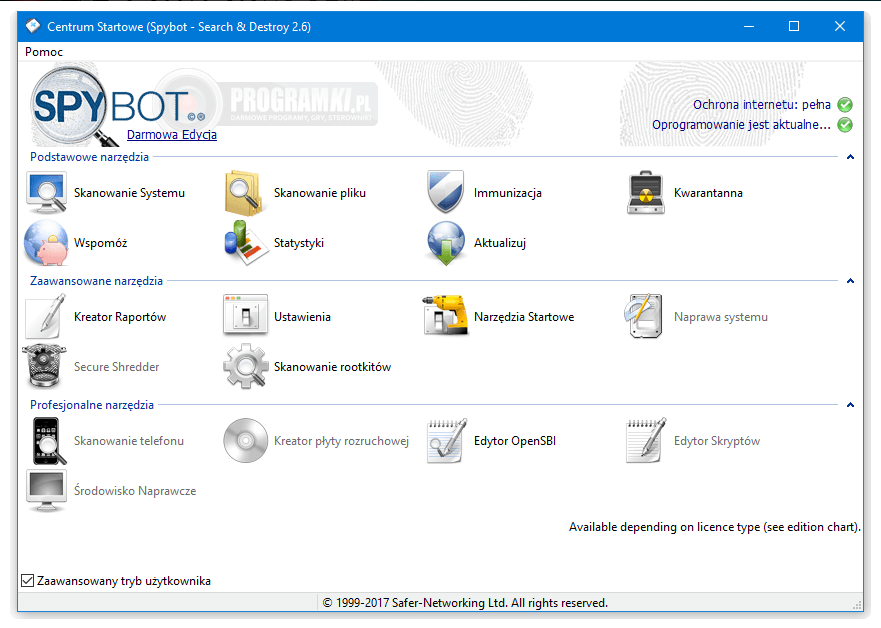Open the Skanowanie Systemu monitor icon

point(47,193)
